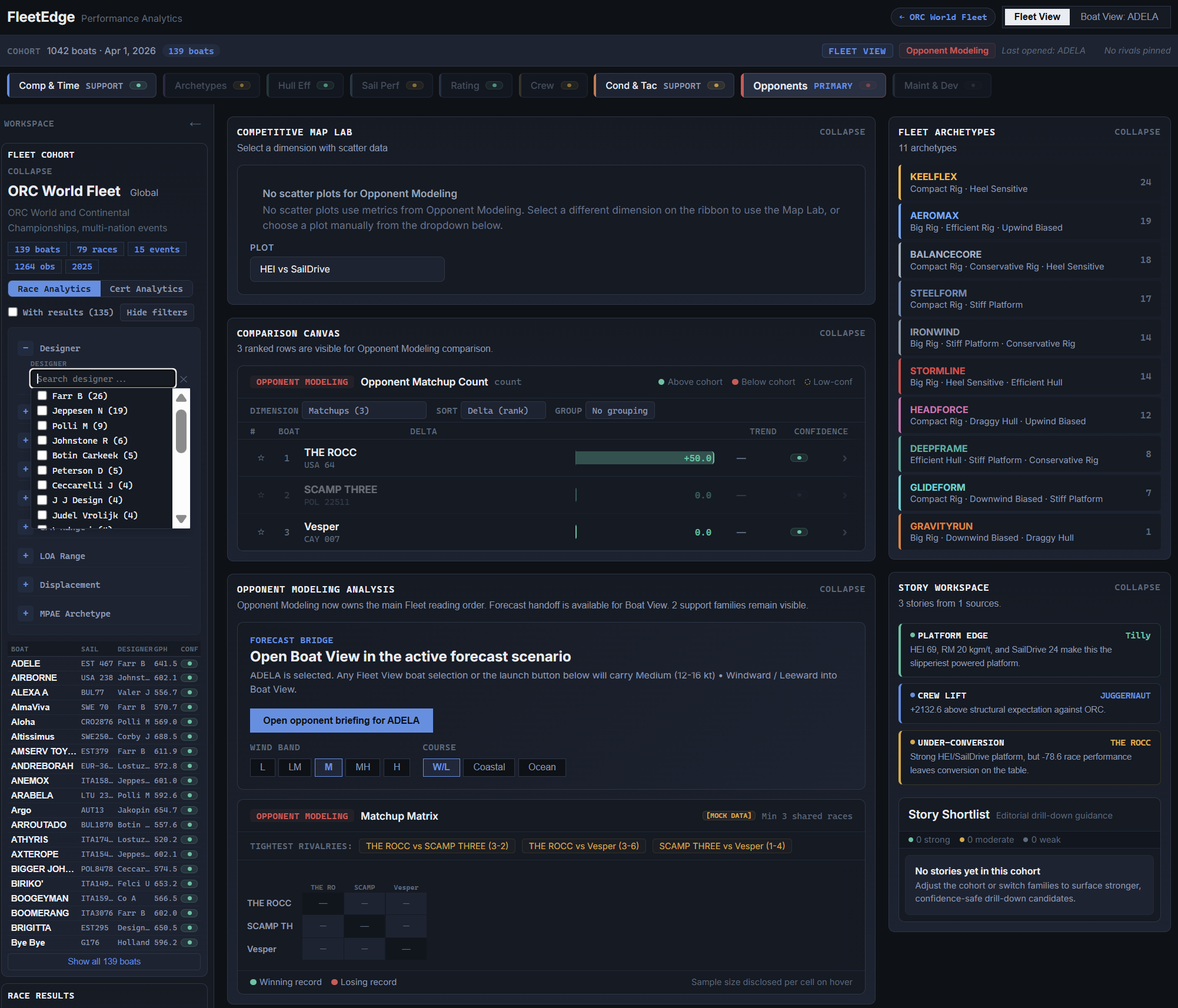
Task: Star the SCAMP THREE row
Action: tap(261, 495)
